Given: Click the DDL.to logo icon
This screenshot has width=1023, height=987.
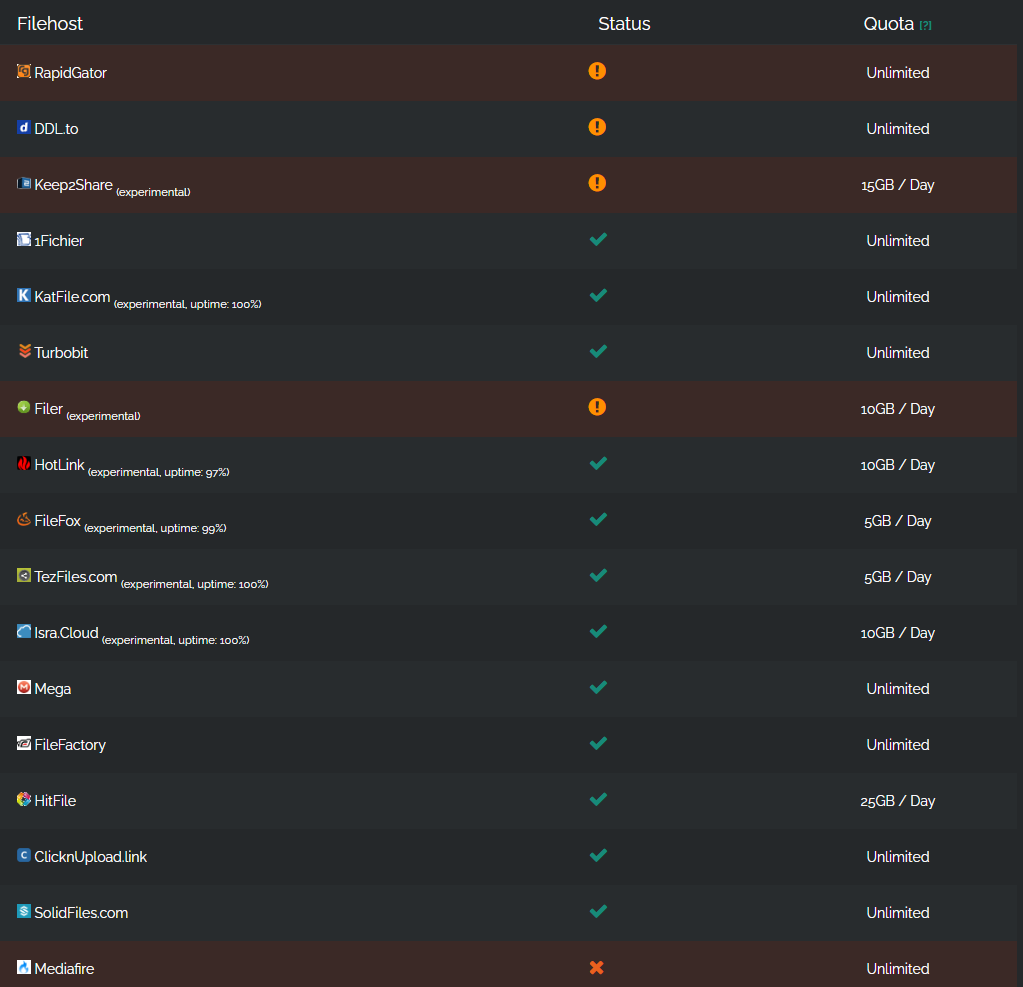Looking at the screenshot, I should (x=24, y=127).
